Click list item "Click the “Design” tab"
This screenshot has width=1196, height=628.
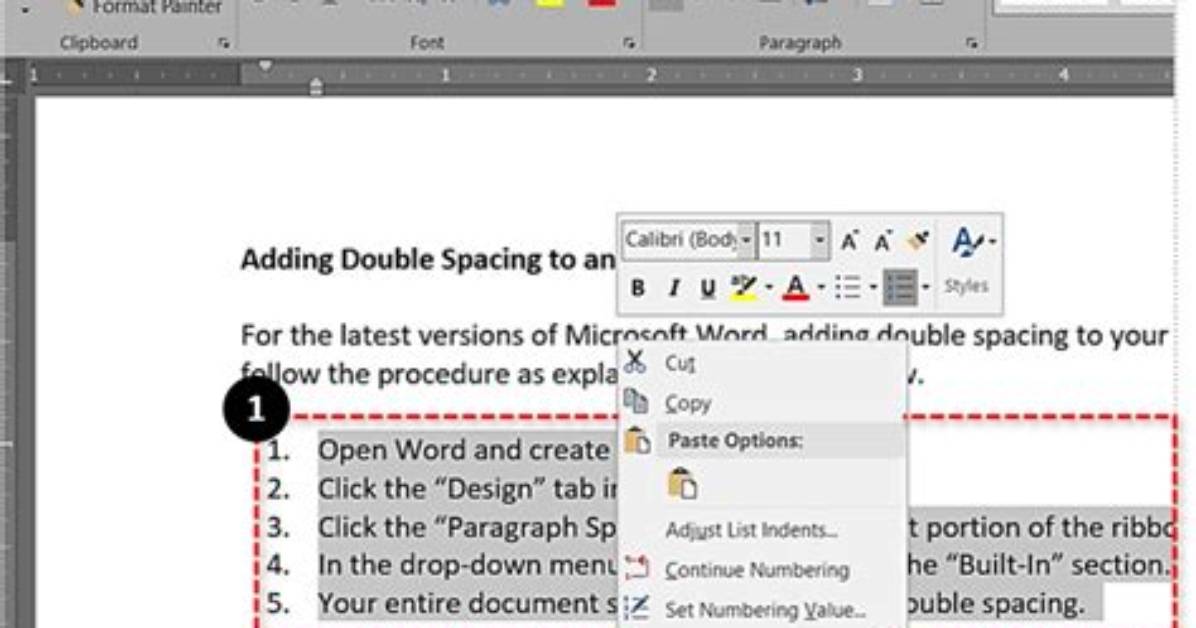coord(468,489)
